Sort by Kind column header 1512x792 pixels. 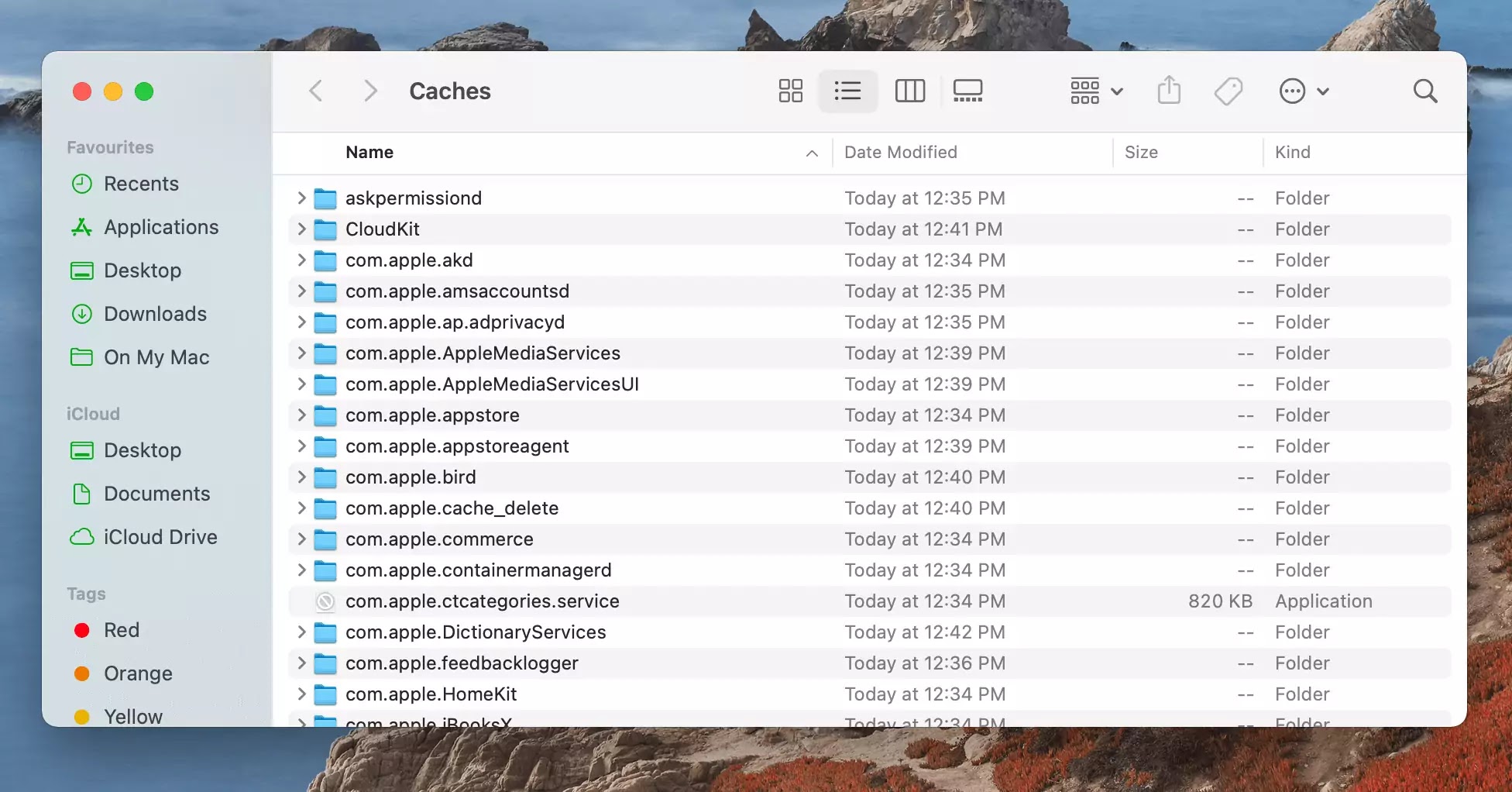click(1293, 153)
